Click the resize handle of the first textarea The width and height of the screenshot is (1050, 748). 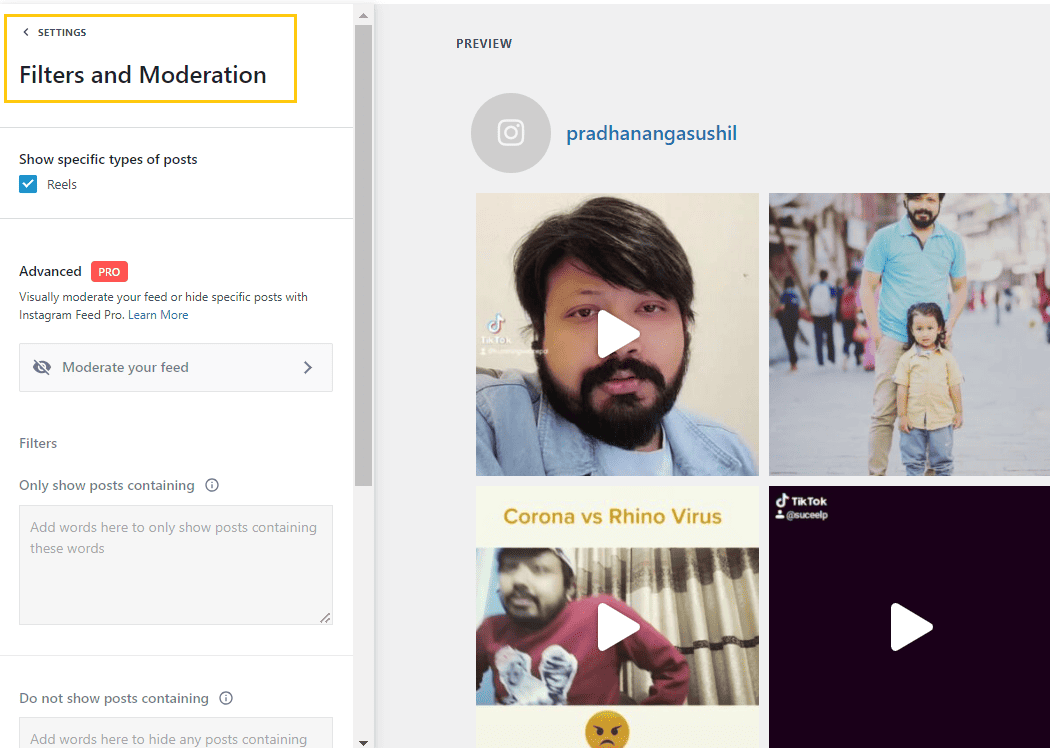(x=325, y=618)
